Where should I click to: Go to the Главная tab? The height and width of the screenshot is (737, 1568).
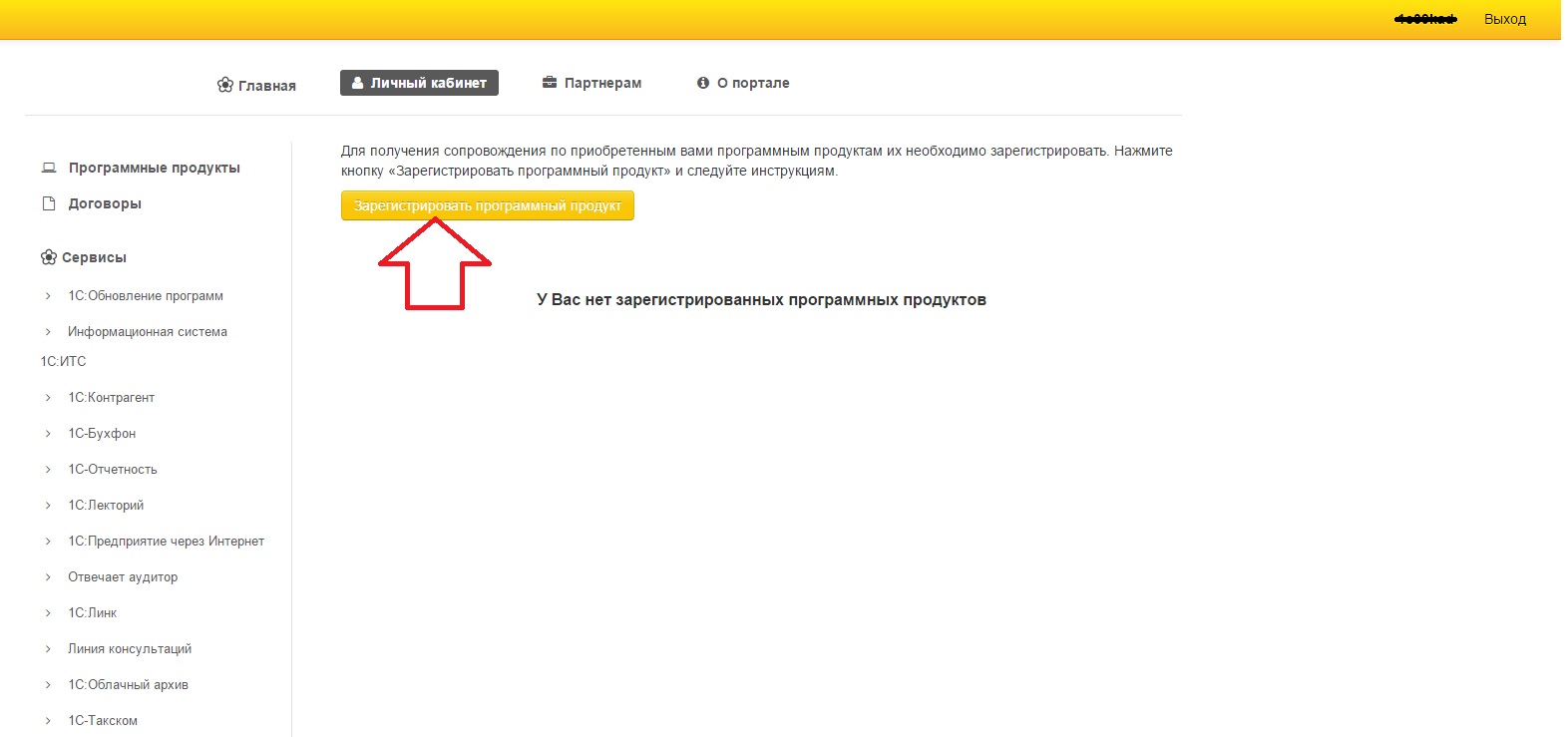click(266, 86)
